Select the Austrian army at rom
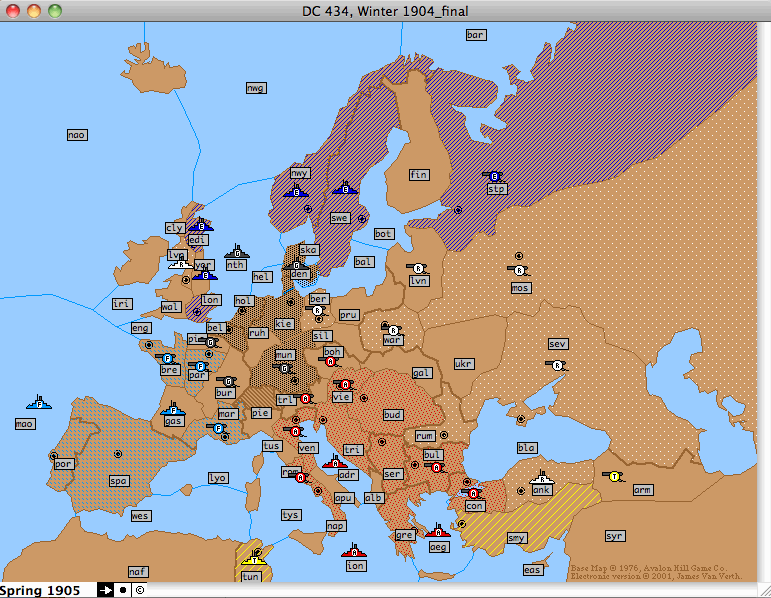The width and height of the screenshot is (771, 598). (x=300, y=477)
